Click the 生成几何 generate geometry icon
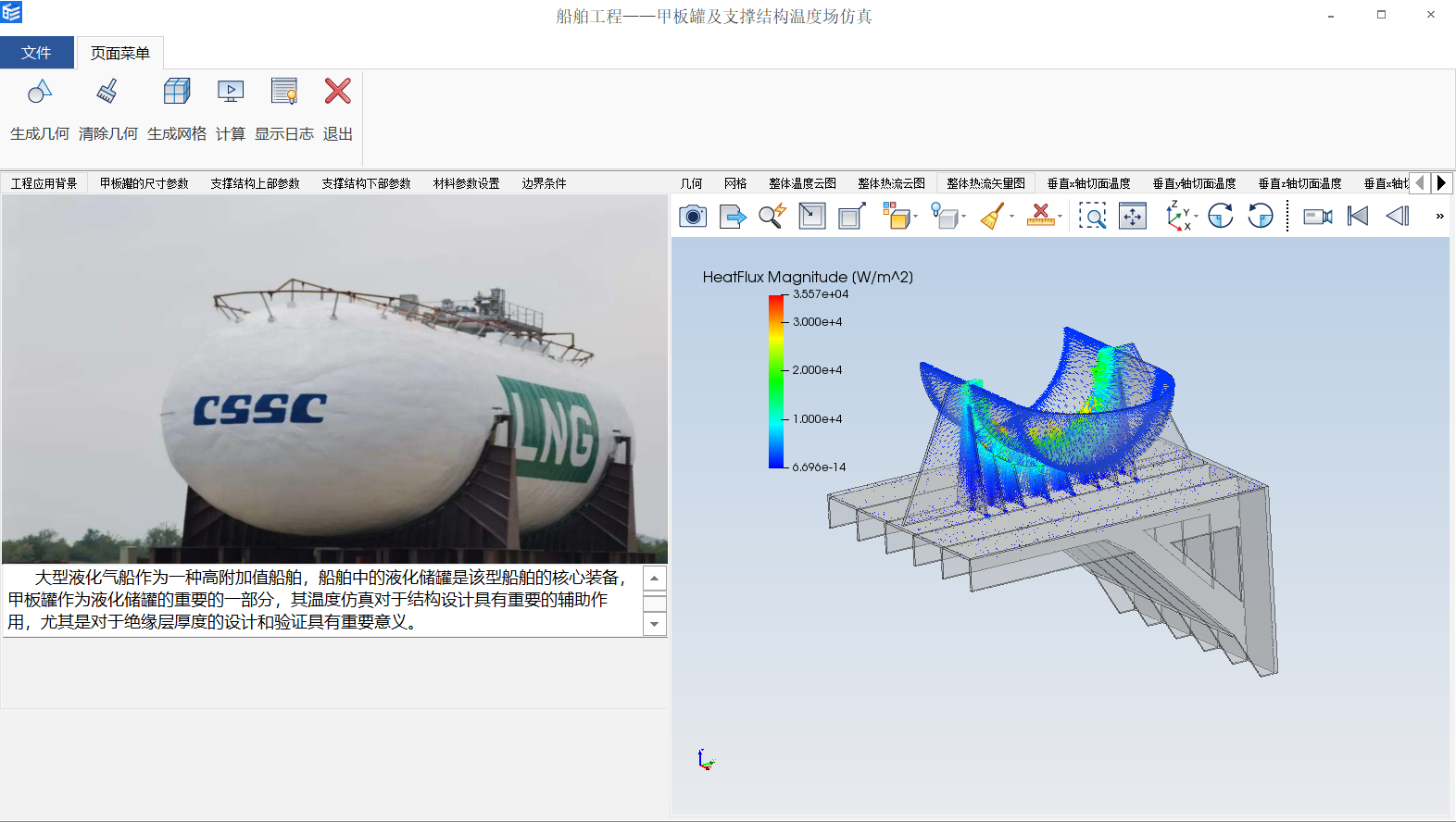Screen dimensions: 1456x822 coord(40,91)
